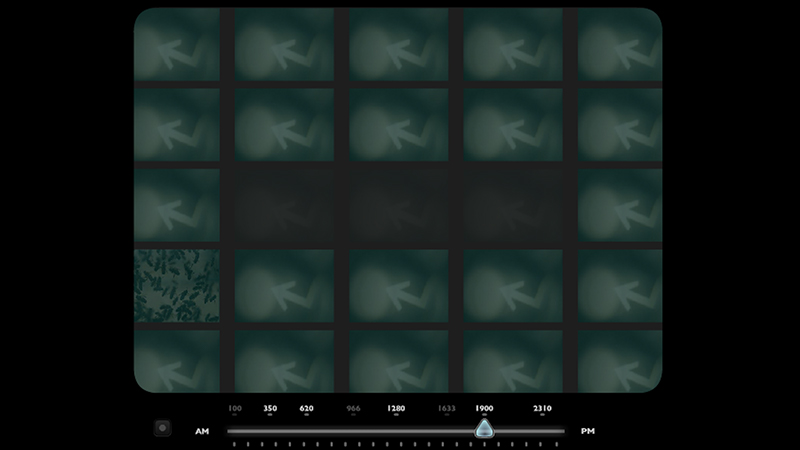Jump to the 1280 timeline marker
Screen dimensions: 800x450
(x=396, y=409)
